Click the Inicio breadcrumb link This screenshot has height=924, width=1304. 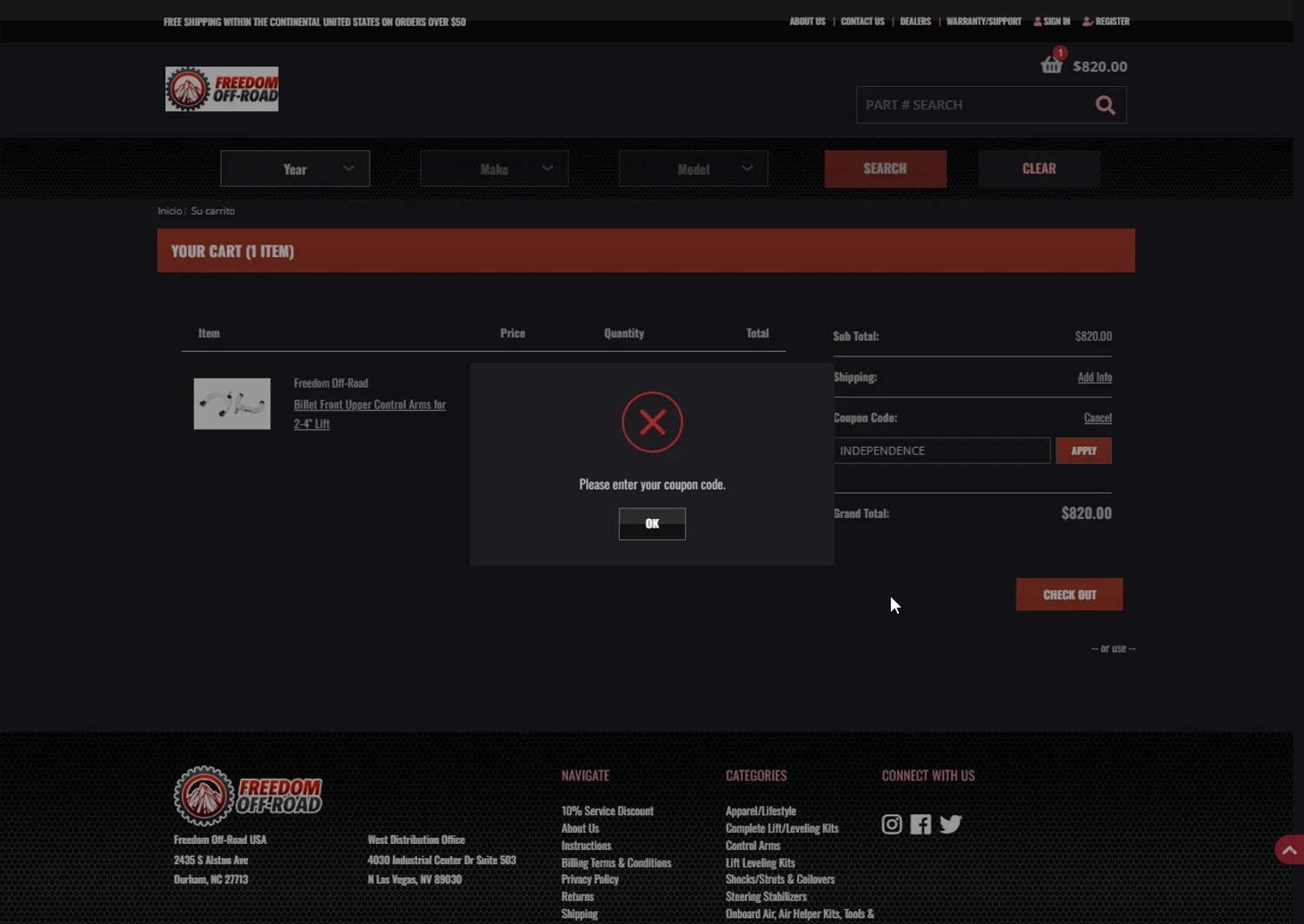pos(170,211)
